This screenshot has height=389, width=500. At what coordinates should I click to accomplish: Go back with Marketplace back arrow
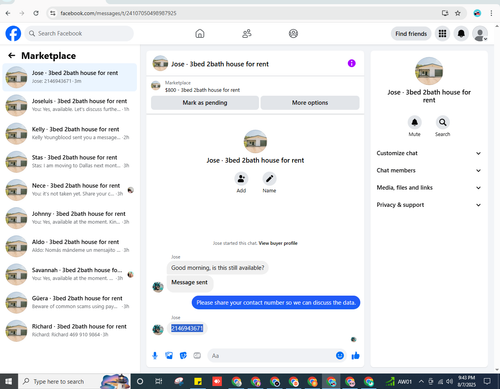coord(12,56)
